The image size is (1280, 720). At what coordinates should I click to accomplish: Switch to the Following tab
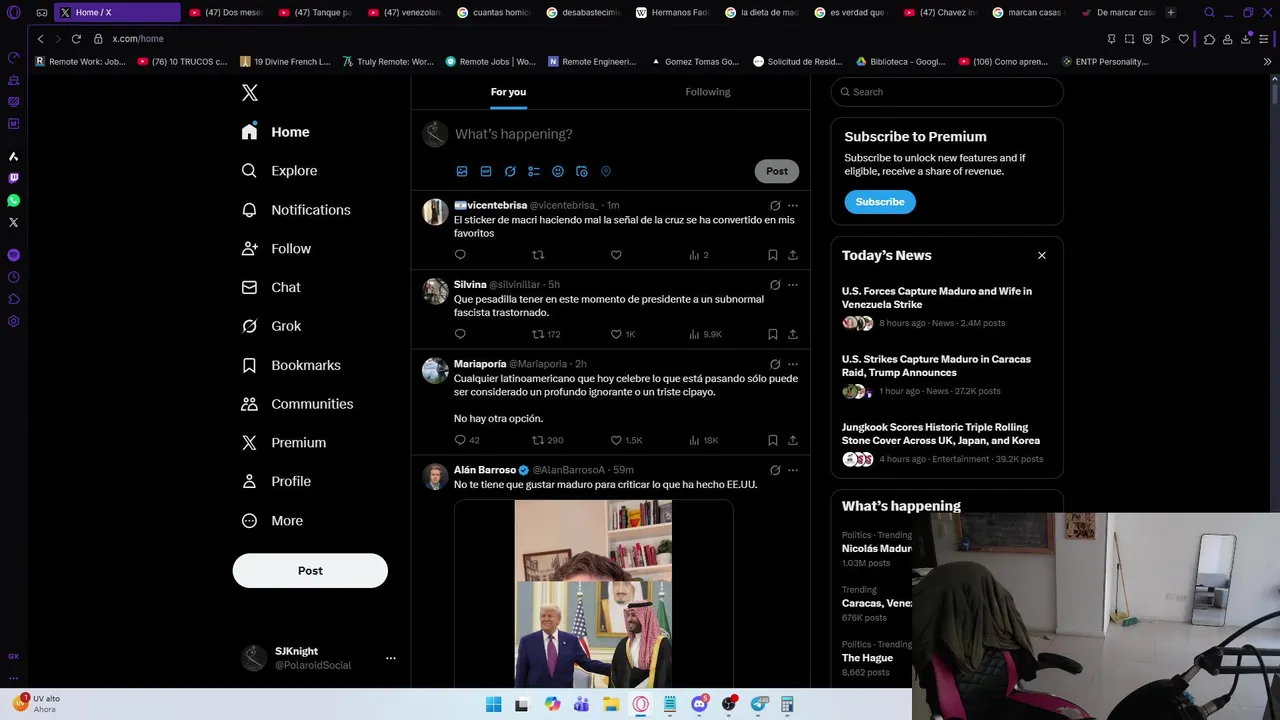tap(708, 92)
